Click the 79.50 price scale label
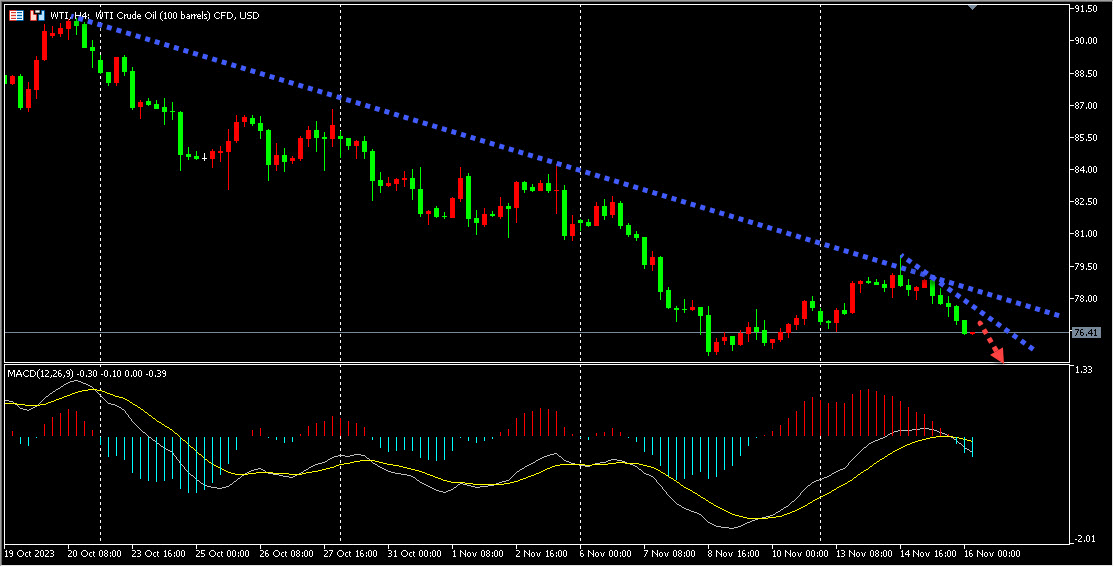This screenshot has width=1114, height=567. [x=1086, y=266]
